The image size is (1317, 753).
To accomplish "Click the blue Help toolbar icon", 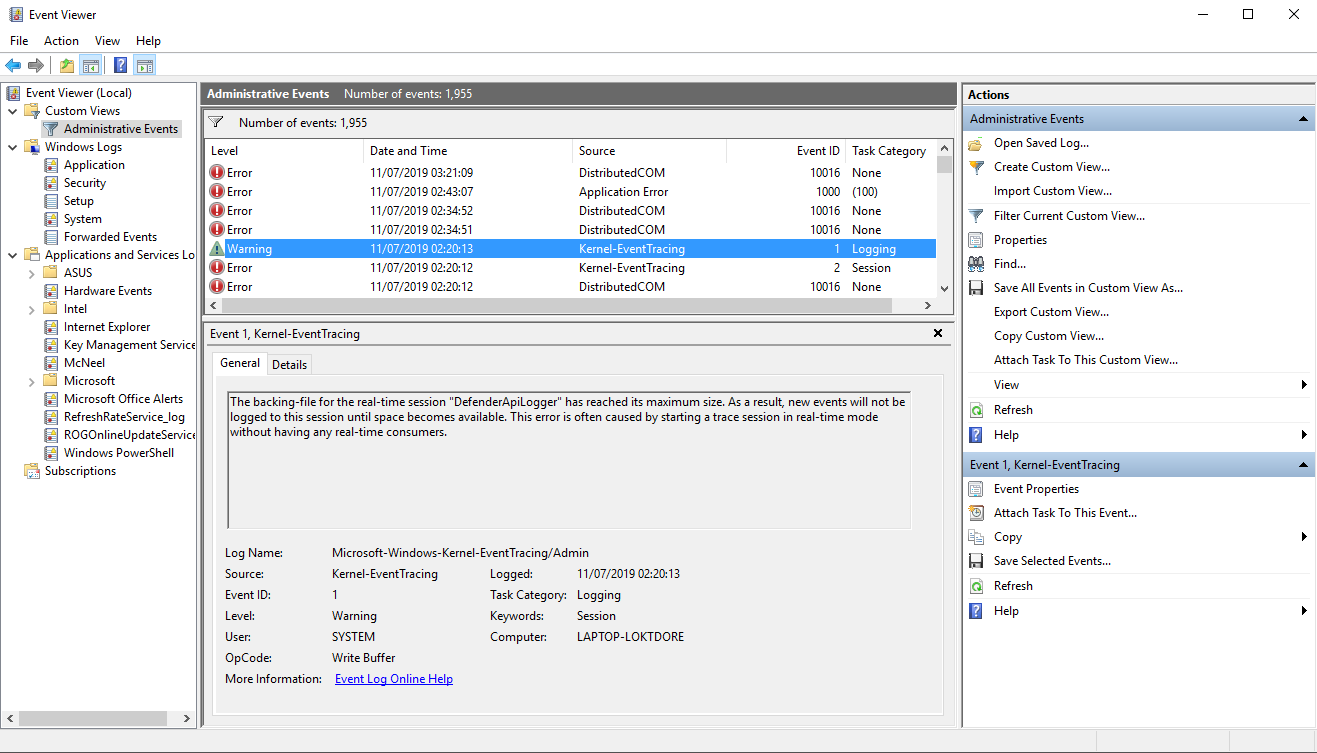I will 120,66.
